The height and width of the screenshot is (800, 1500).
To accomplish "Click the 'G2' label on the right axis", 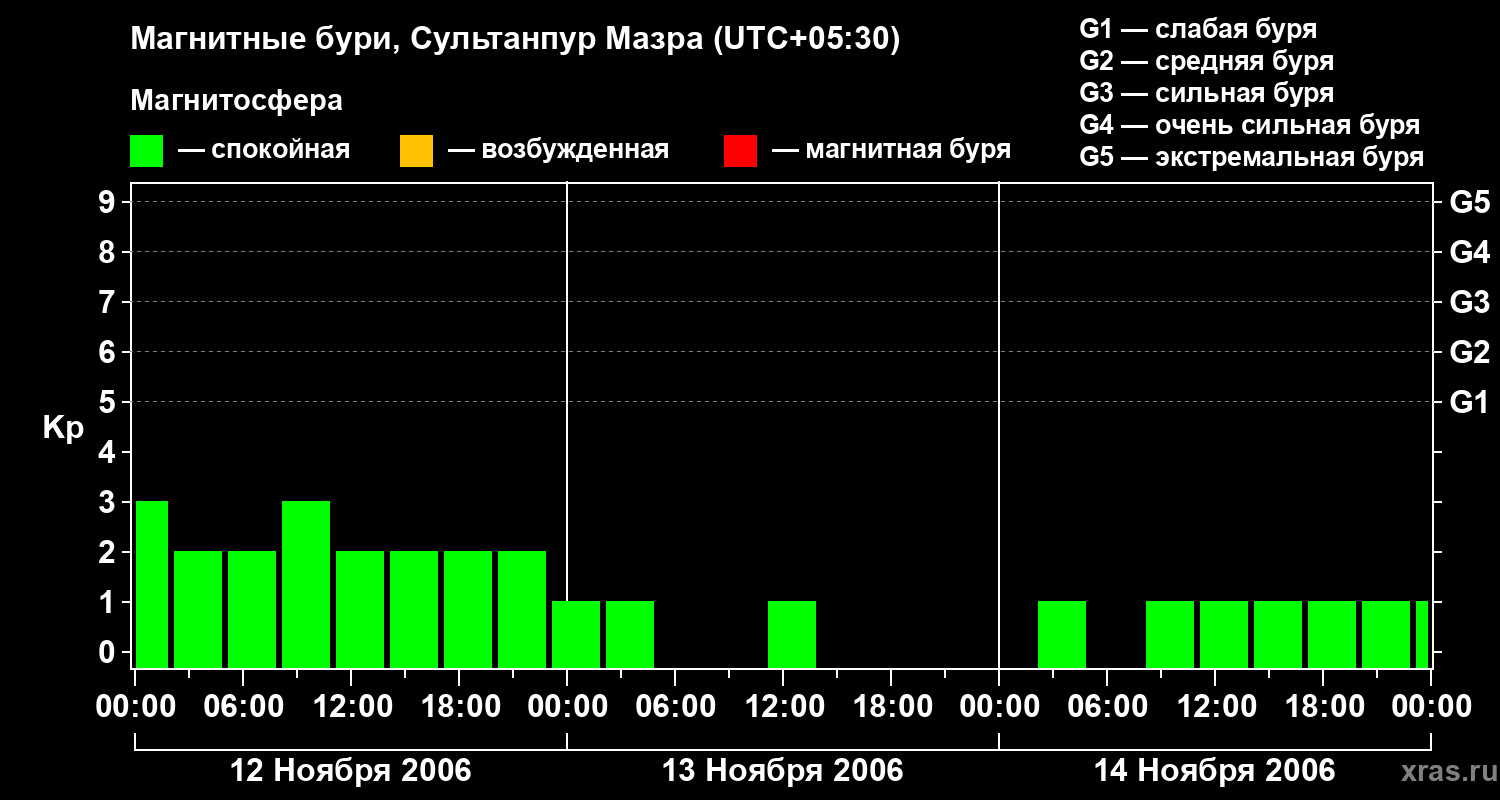I will (1470, 352).
